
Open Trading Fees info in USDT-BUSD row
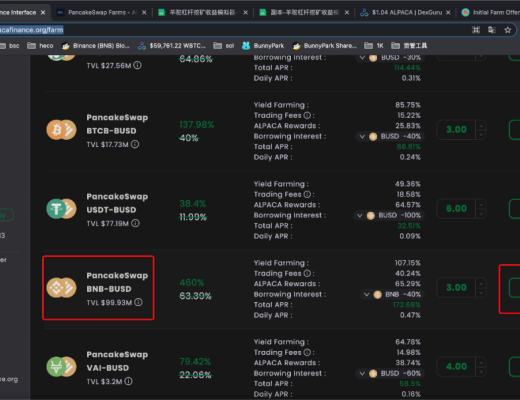coord(307,194)
